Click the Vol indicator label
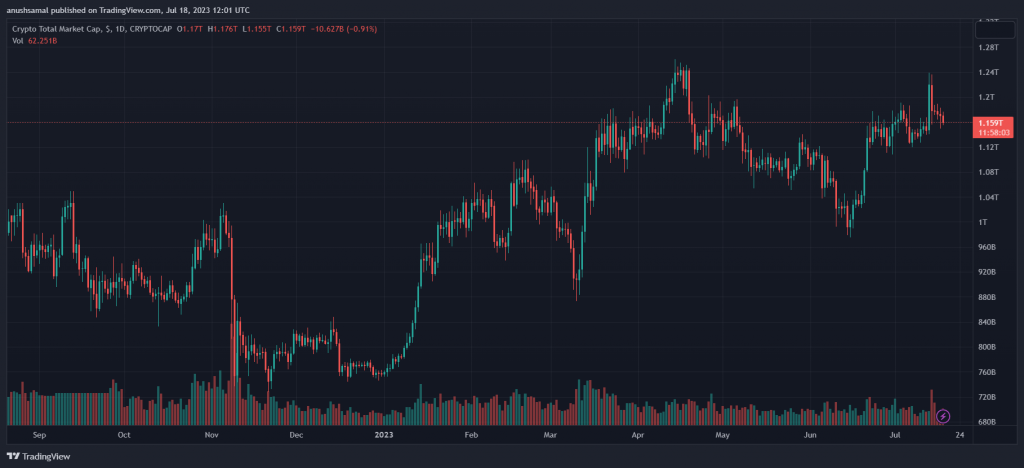The width and height of the screenshot is (1024, 468). (17, 40)
